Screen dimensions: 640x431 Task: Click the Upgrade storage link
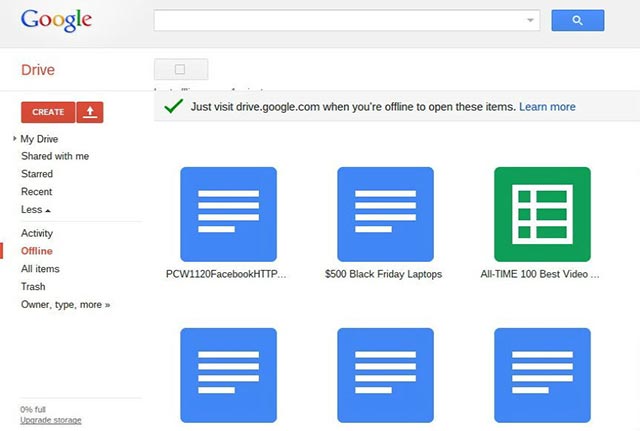[x=51, y=420]
